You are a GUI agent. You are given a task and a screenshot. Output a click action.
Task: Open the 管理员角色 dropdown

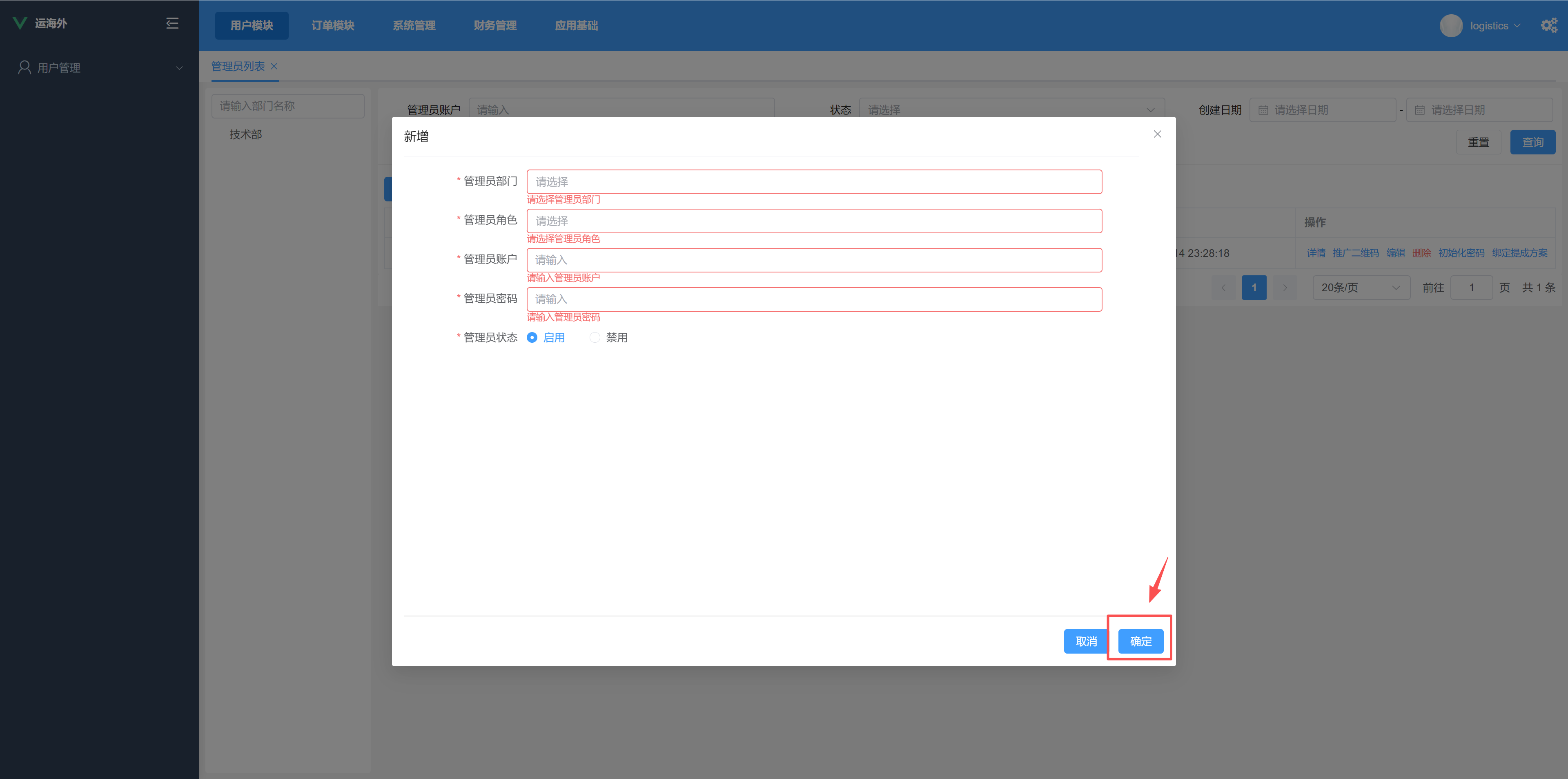click(x=814, y=221)
